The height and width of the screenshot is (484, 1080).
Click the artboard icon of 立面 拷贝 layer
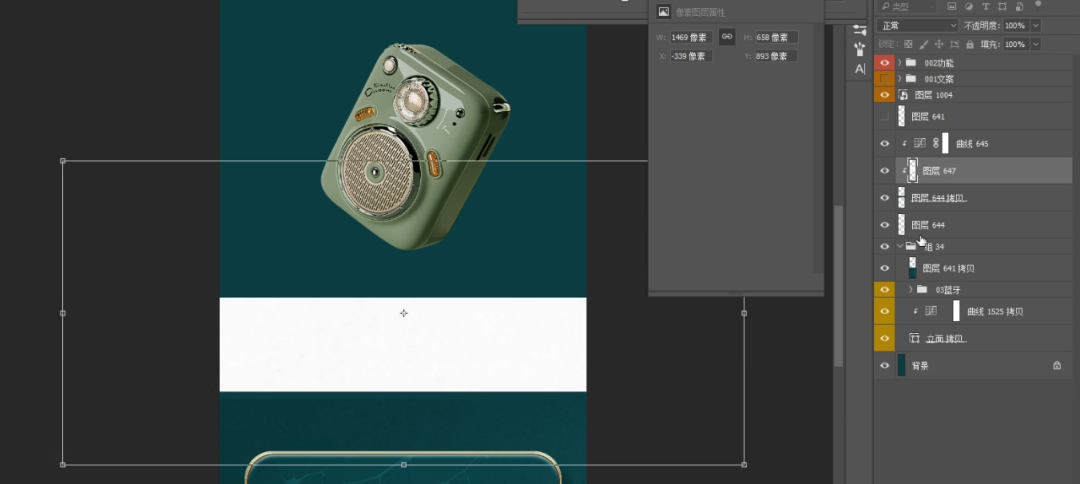click(x=915, y=338)
